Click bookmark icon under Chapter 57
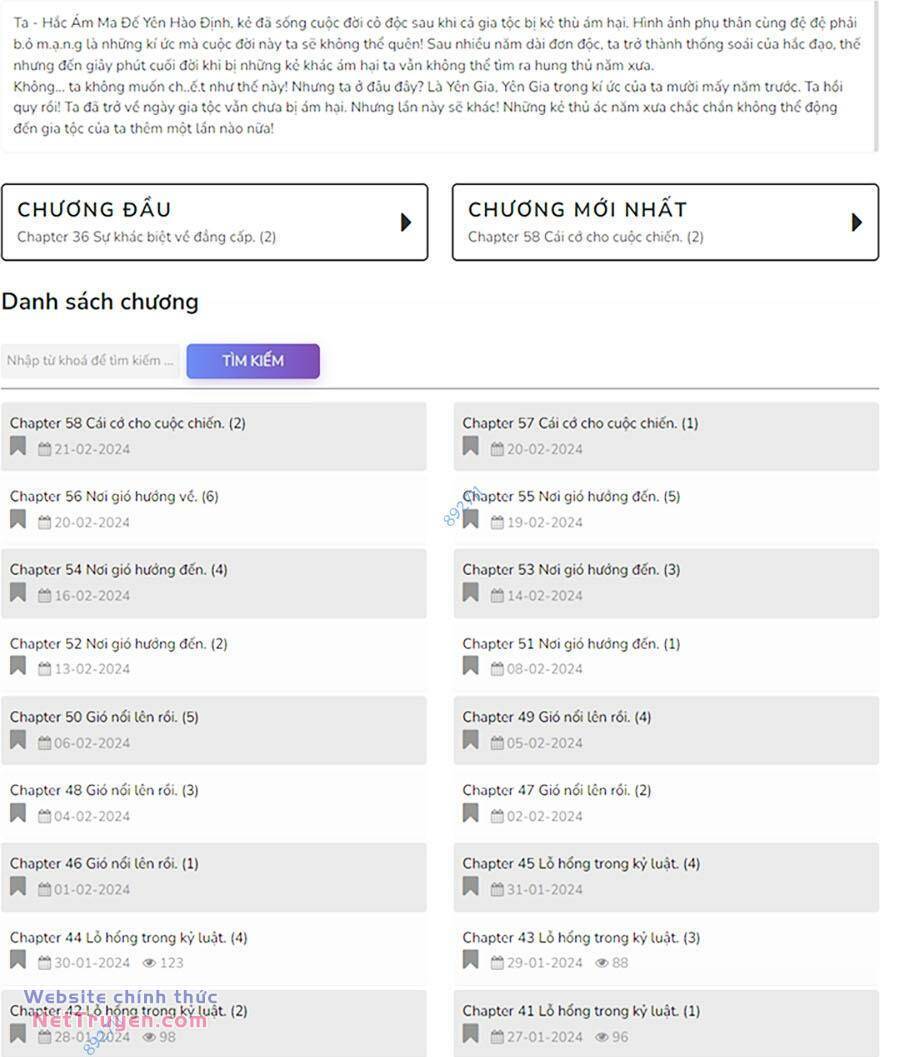 470,446
